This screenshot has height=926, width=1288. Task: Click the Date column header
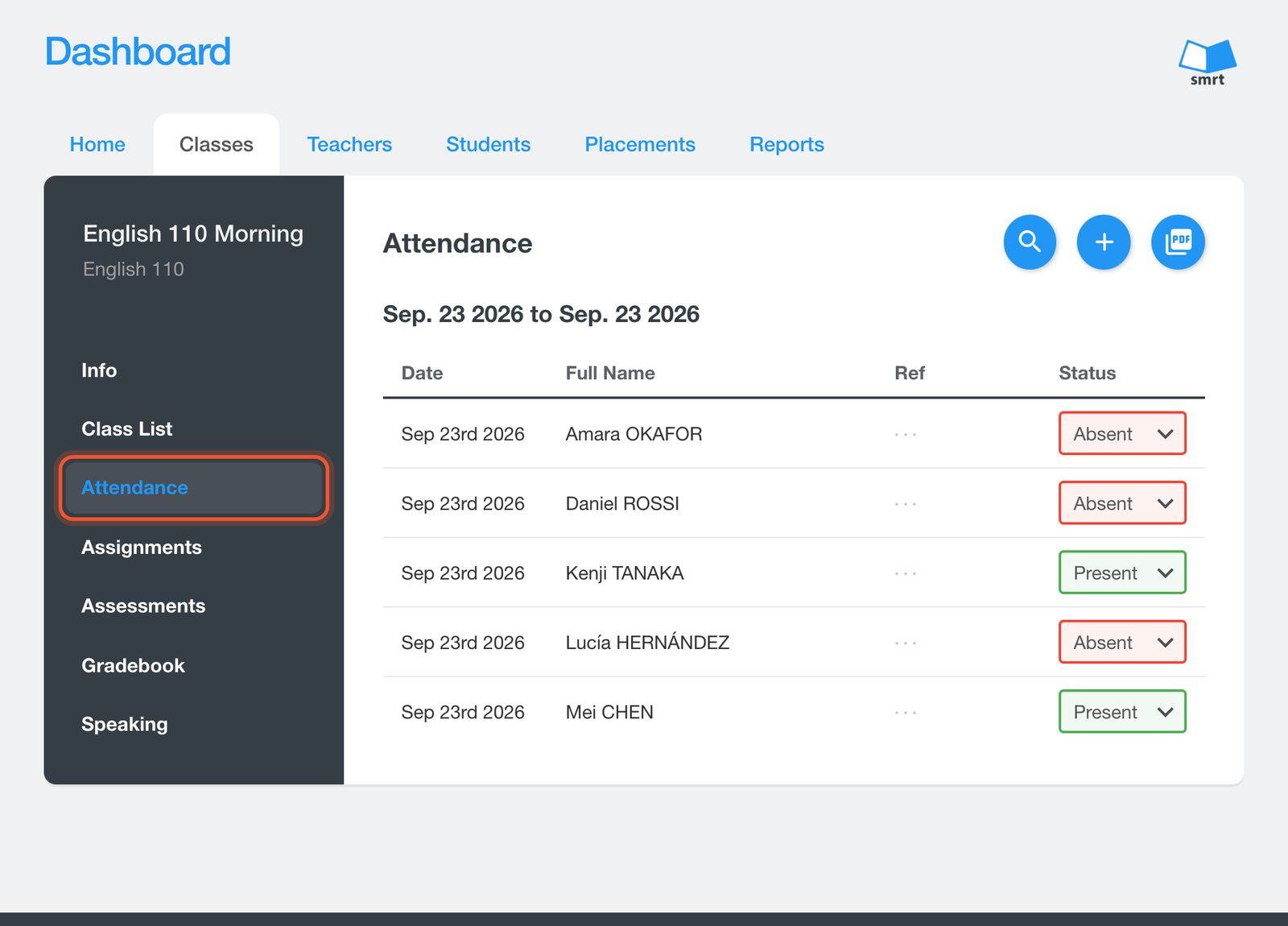coord(422,373)
